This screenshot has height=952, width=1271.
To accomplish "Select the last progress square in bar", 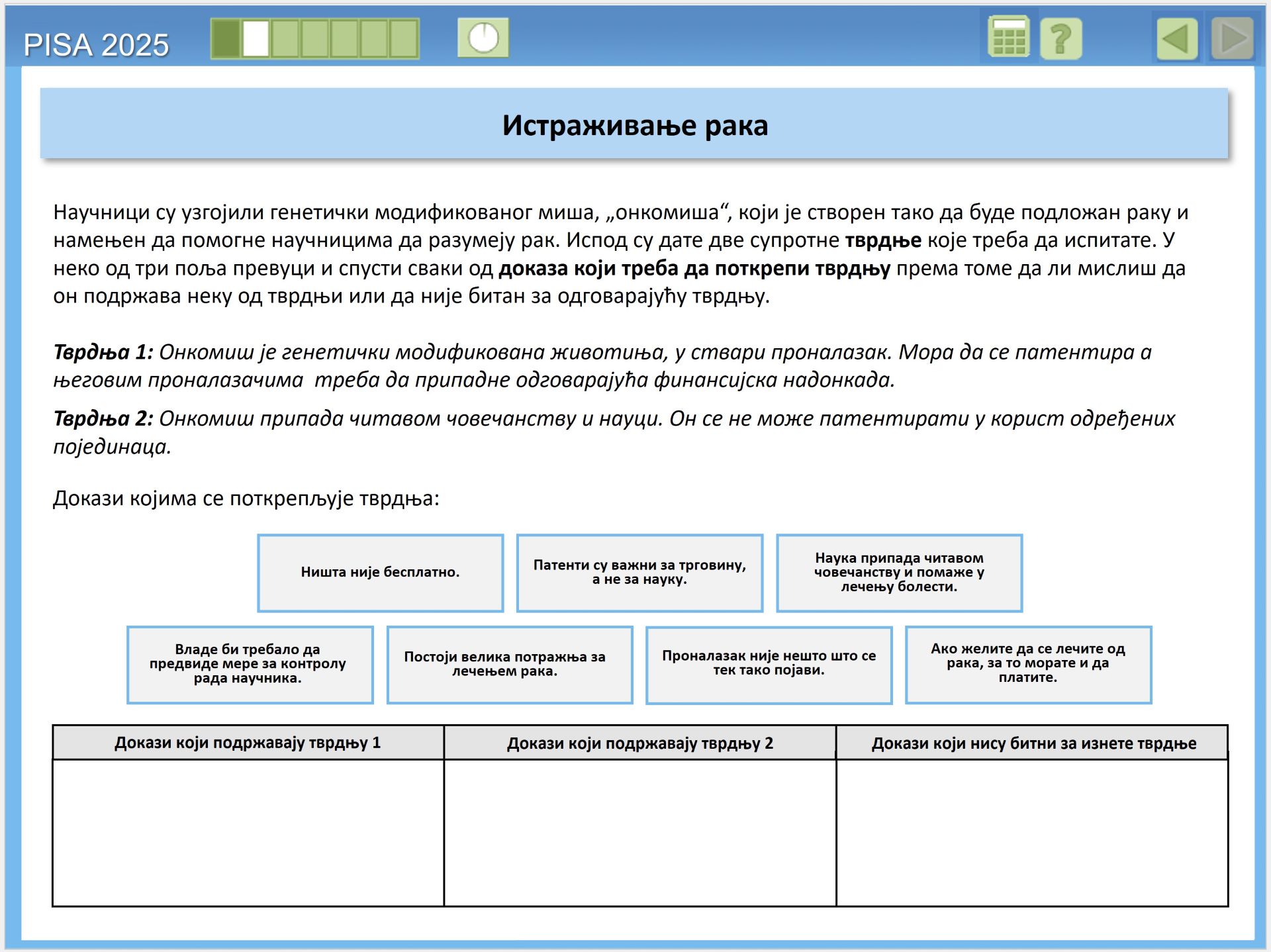I will pos(403,38).
